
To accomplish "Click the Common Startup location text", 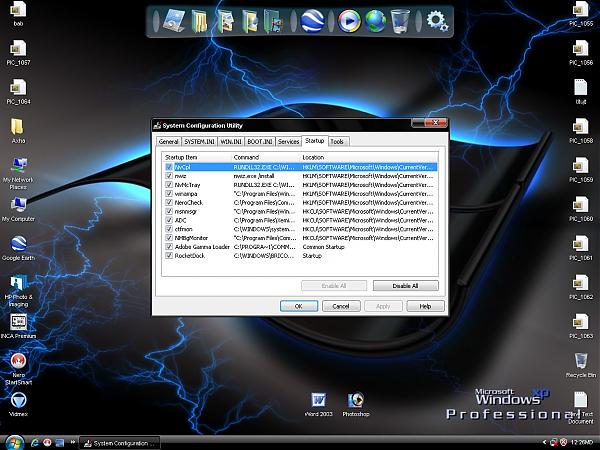I will coord(323,247).
